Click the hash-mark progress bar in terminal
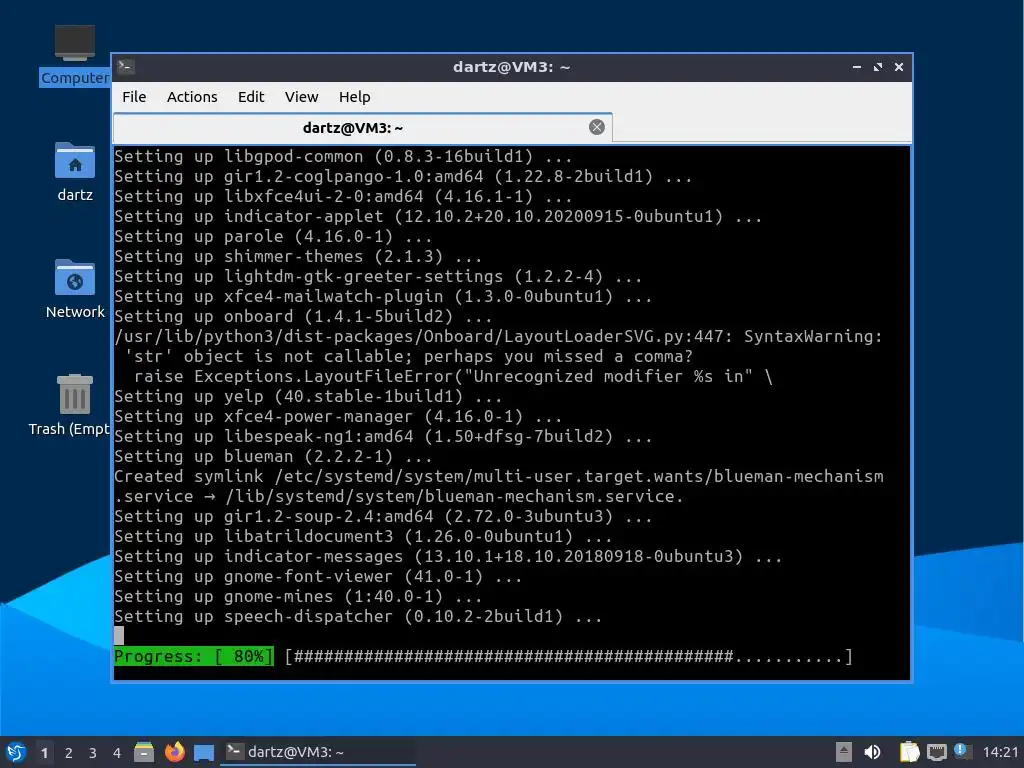Screen dimensions: 1024x768 [x=569, y=656]
